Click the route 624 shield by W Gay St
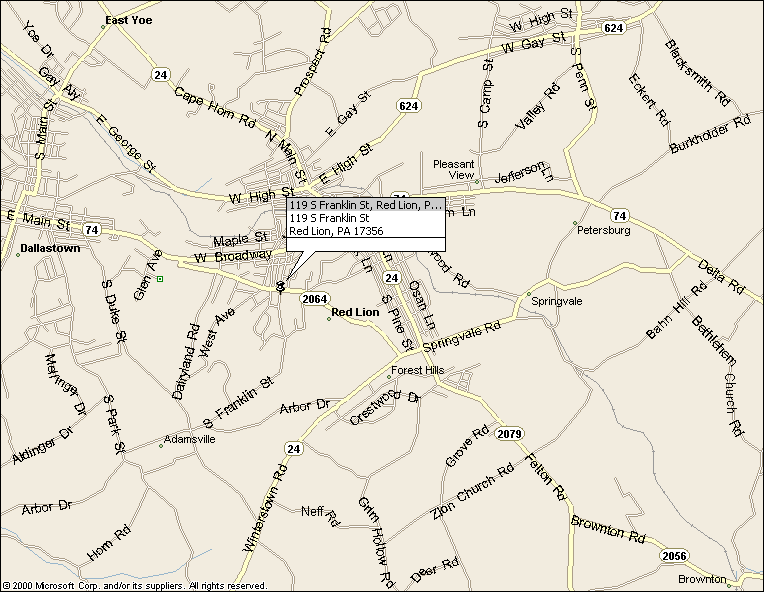The image size is (764, 592). (x=613, y=28)
